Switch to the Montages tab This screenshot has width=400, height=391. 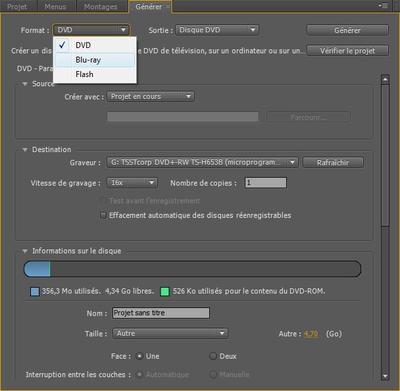[101, 7]
